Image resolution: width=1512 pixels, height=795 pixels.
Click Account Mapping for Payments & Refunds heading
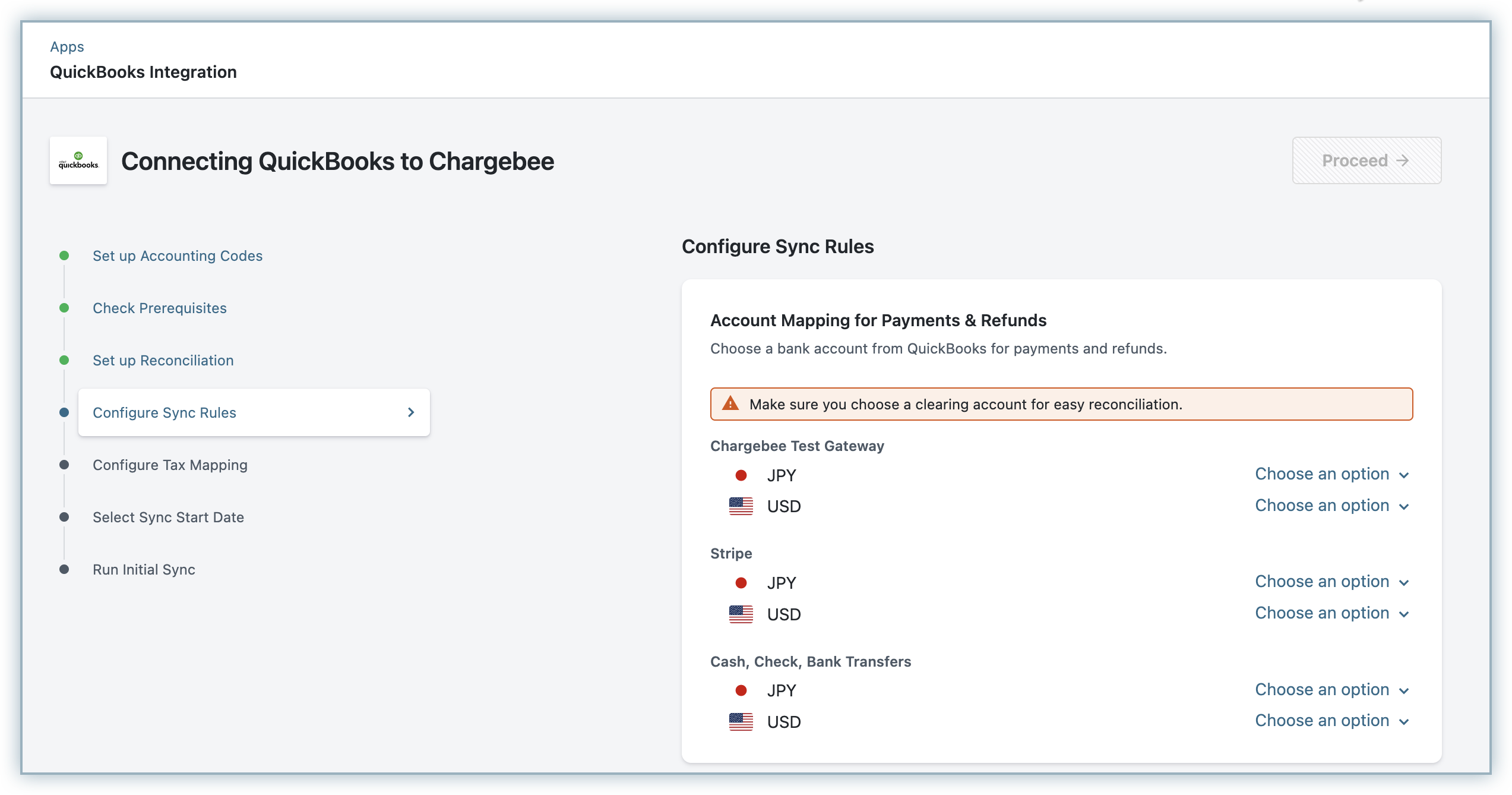[x=878, y=320]
